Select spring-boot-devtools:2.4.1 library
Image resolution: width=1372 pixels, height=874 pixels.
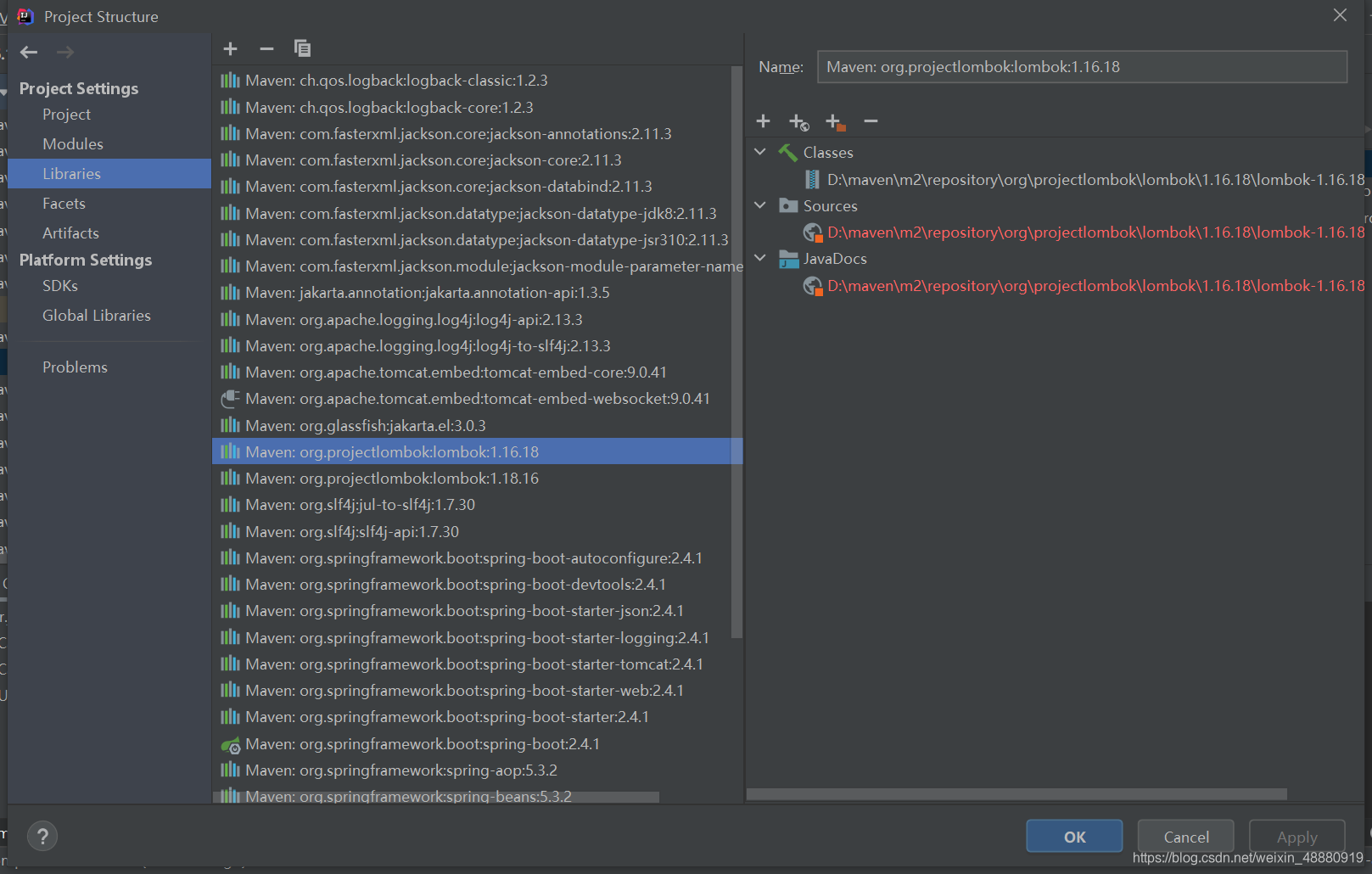coord(477,585)
